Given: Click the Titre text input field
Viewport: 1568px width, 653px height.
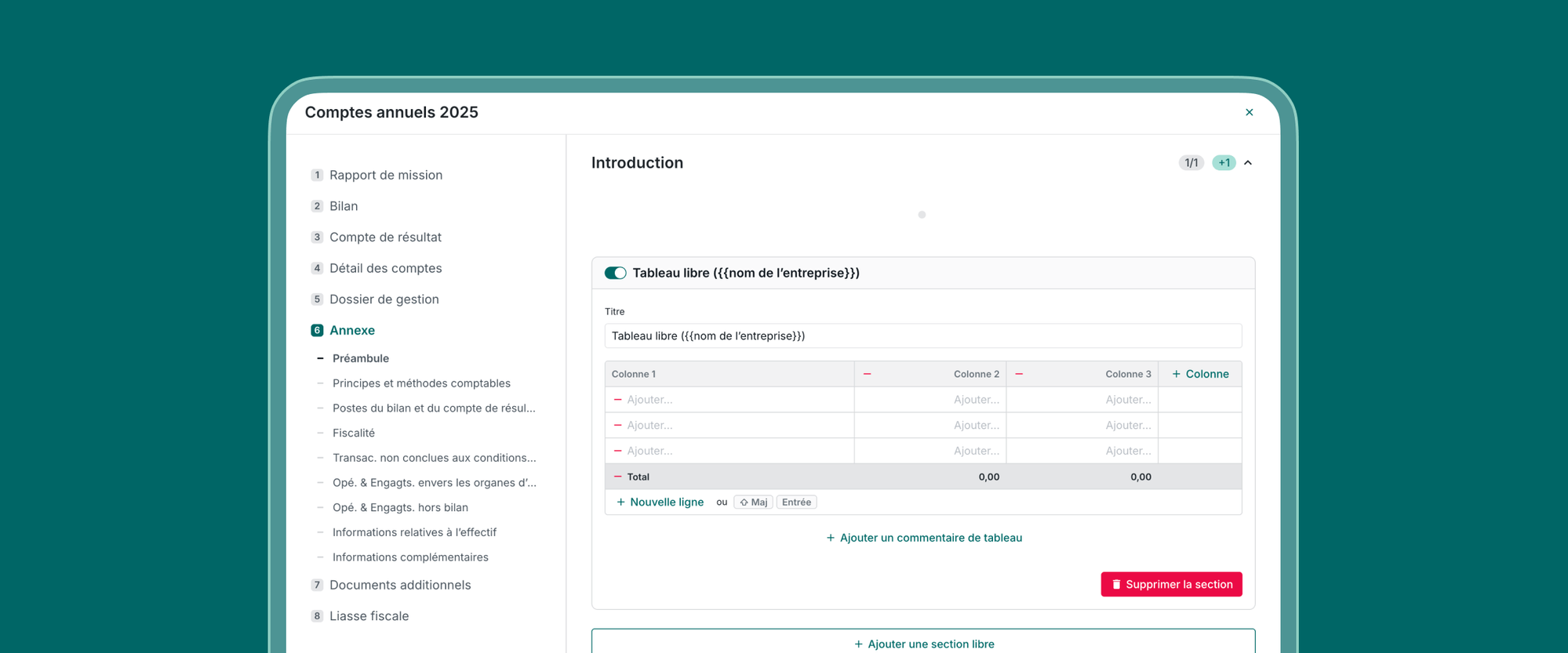Looking at the screenshot, I should (x=922, y=336).
